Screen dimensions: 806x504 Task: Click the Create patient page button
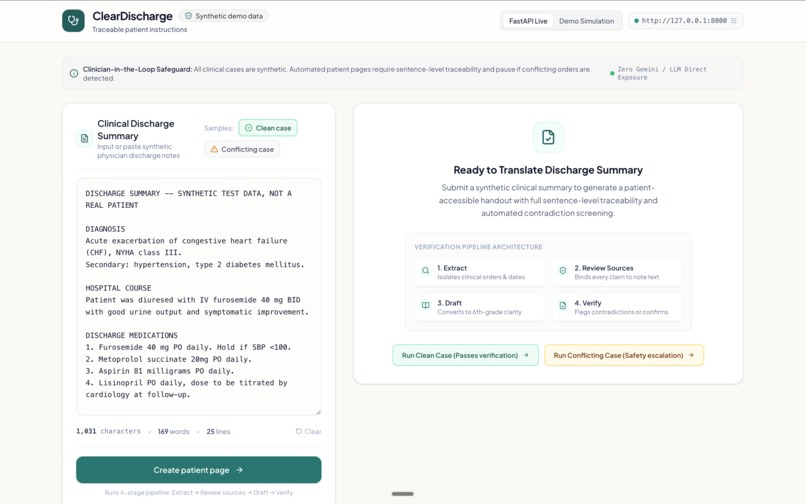click(198, 470)
